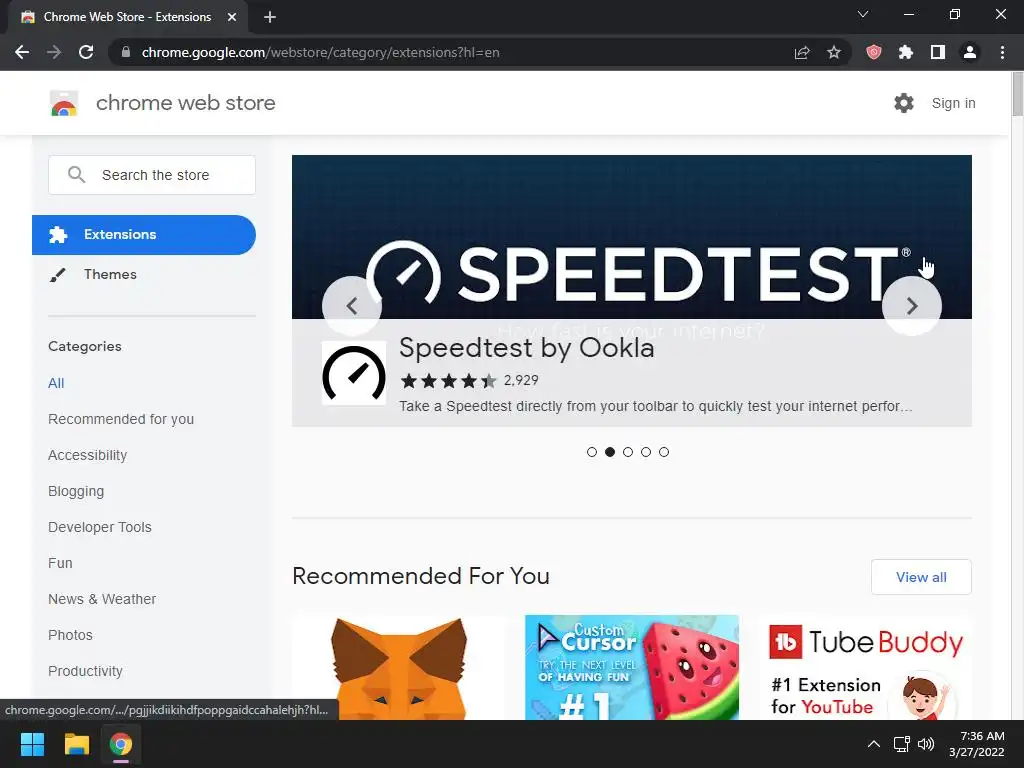The image size is (1024, 768).
Task: Click the browser forward arrow
Action: pyautogui.click(x=54, y=52)
